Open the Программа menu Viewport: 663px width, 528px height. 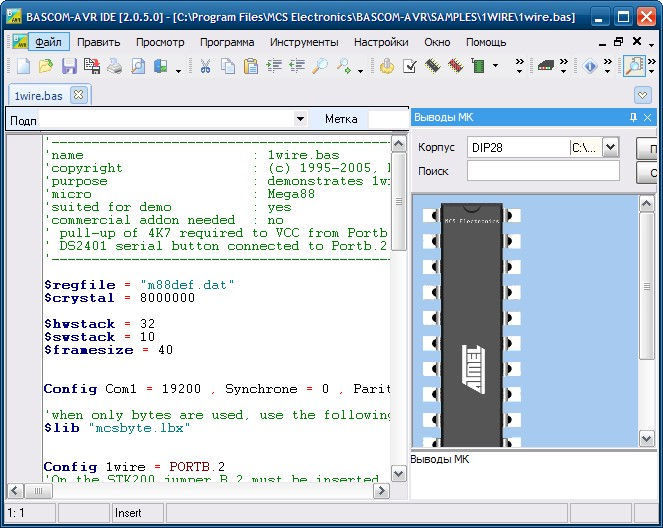(227, 42)
